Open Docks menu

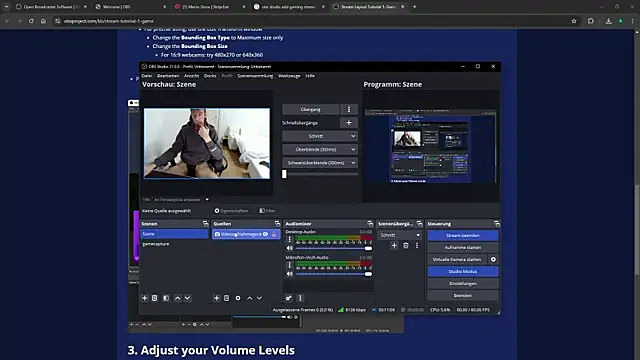pyautogui.click(x=210, y=76)
